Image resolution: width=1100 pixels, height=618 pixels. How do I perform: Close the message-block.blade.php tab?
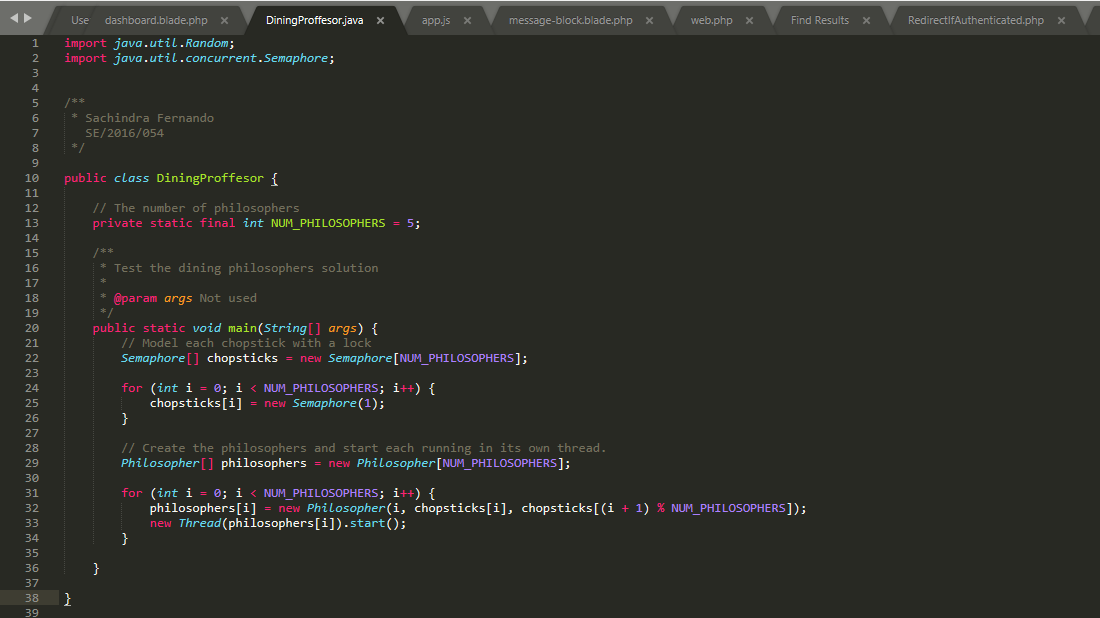click(649, 17)
